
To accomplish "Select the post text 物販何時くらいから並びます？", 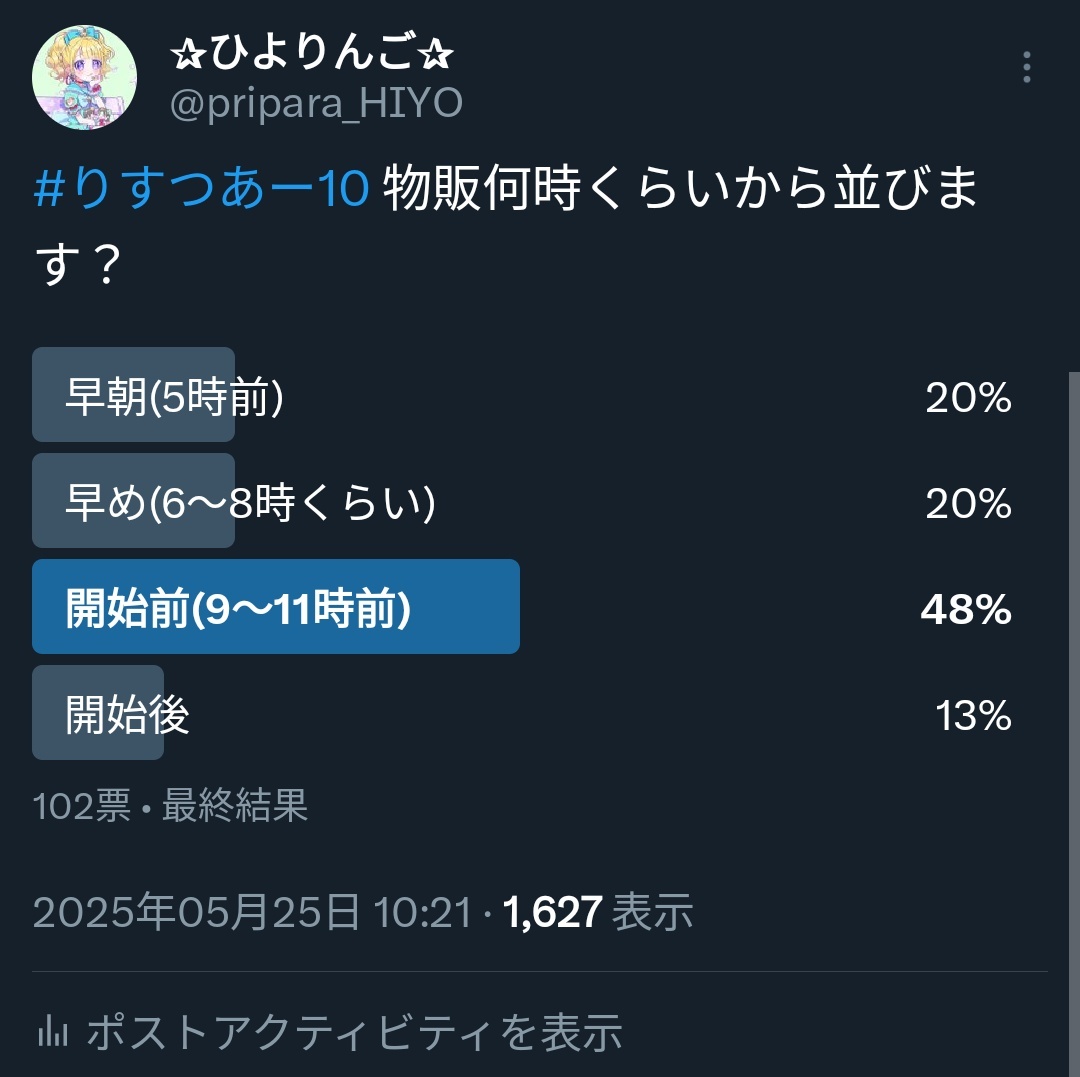I will tap(506, 224).
